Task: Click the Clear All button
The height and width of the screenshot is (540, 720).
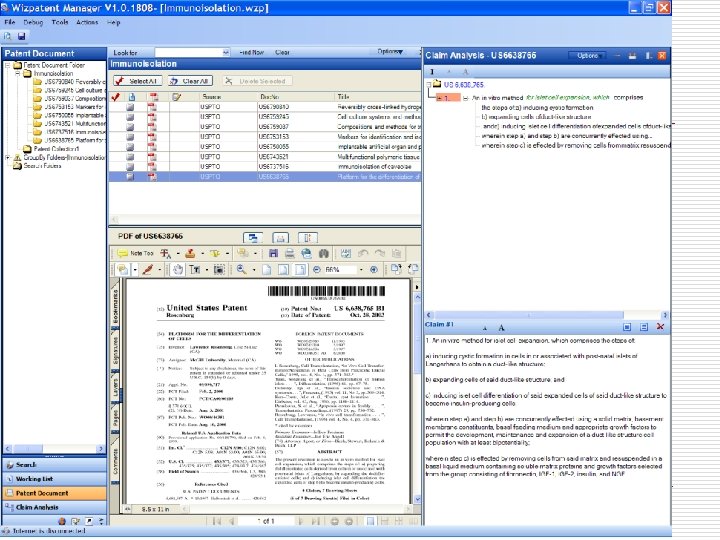Action: [x=190, y=81]
